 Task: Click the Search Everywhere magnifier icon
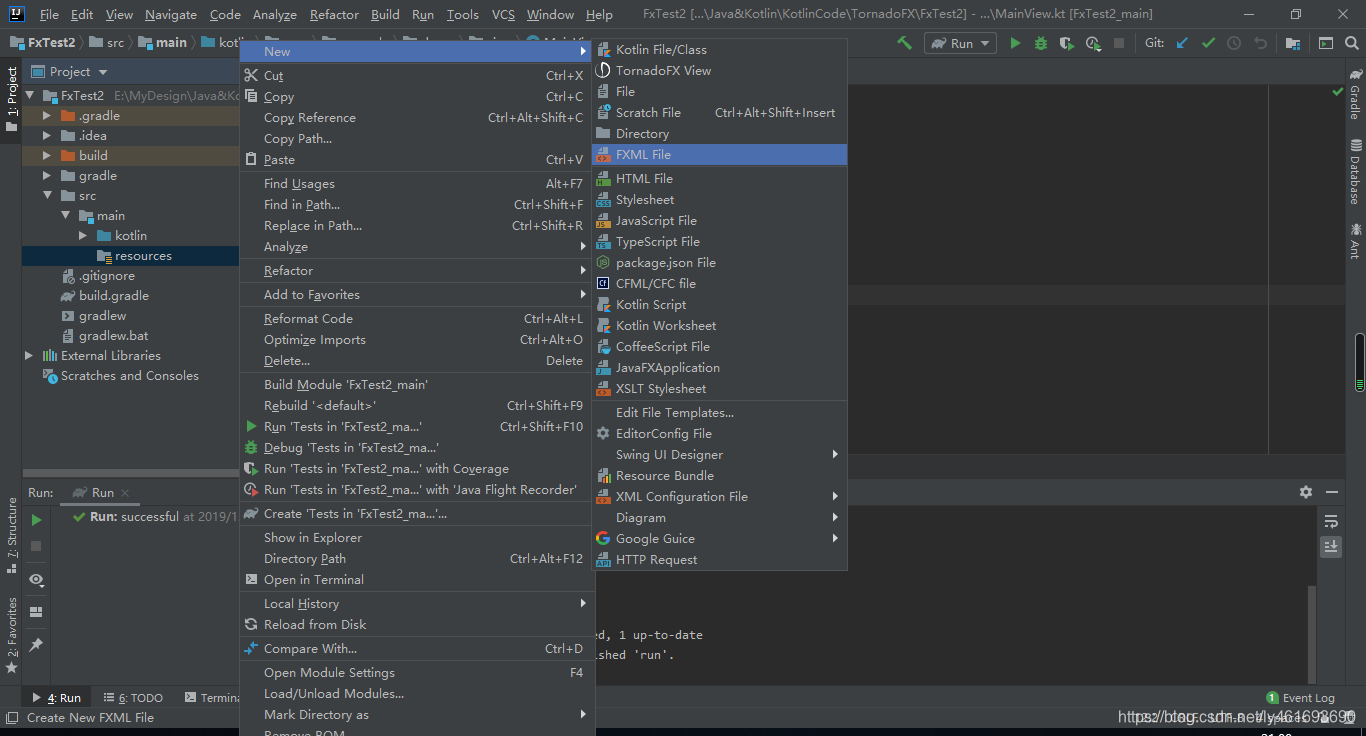coord(1351,43)
